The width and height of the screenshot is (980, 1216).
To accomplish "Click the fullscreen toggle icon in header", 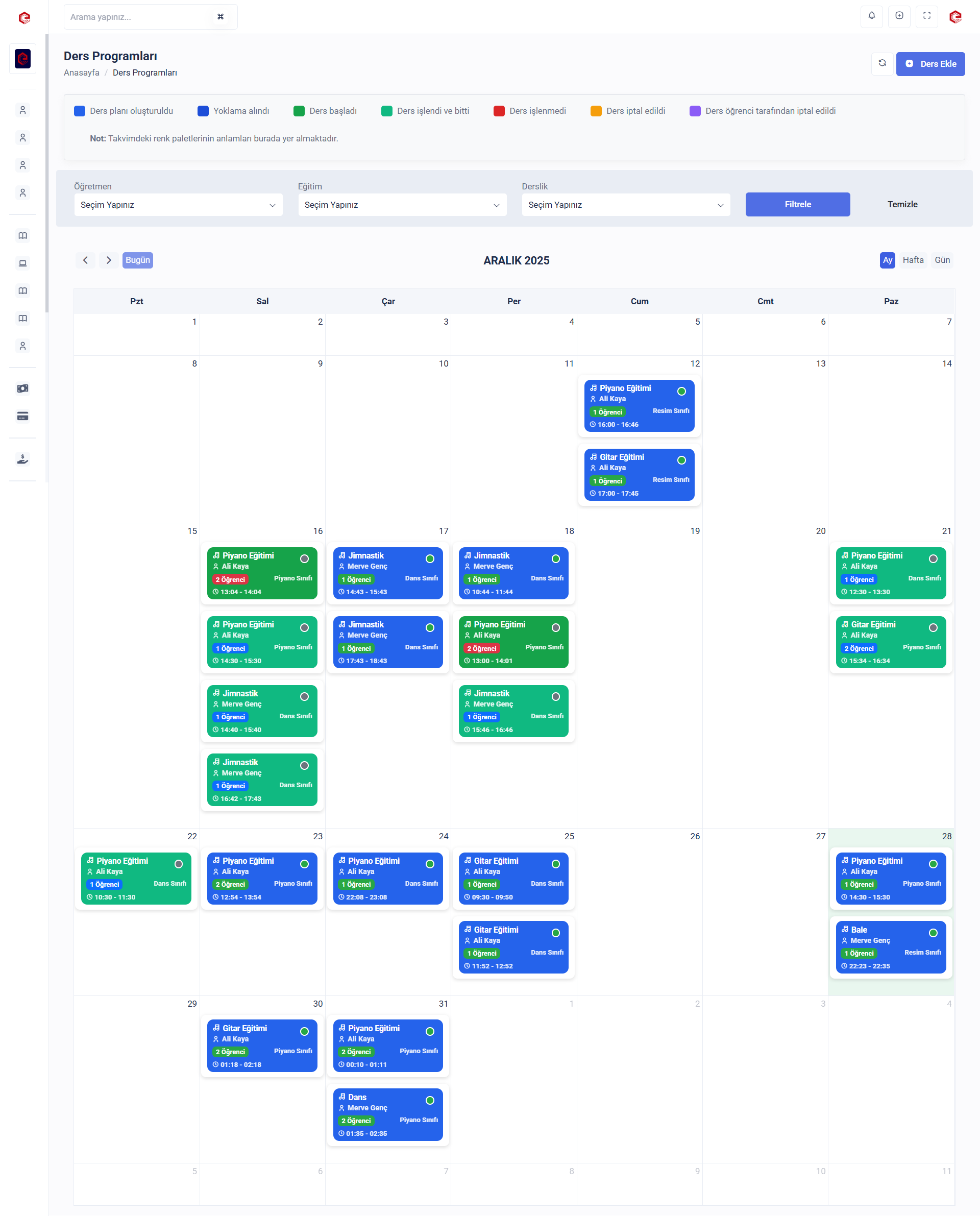I will [927, 16].
